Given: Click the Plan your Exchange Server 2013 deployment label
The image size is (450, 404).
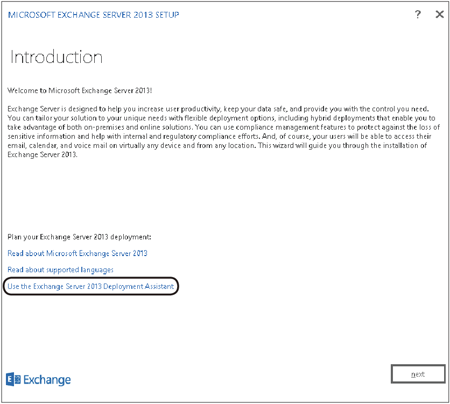Looking at the screenshot, I should pos(79,237).
